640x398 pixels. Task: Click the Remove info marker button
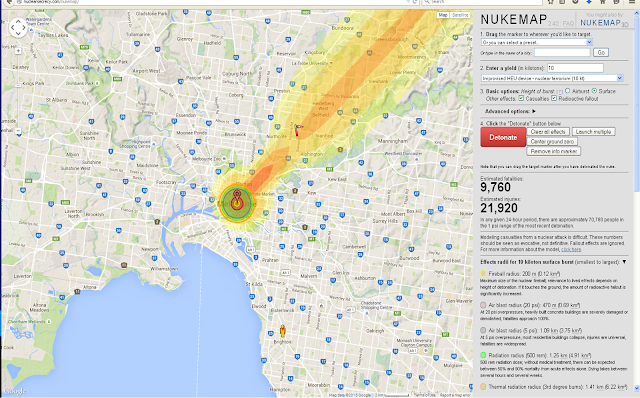pos(553,151)
